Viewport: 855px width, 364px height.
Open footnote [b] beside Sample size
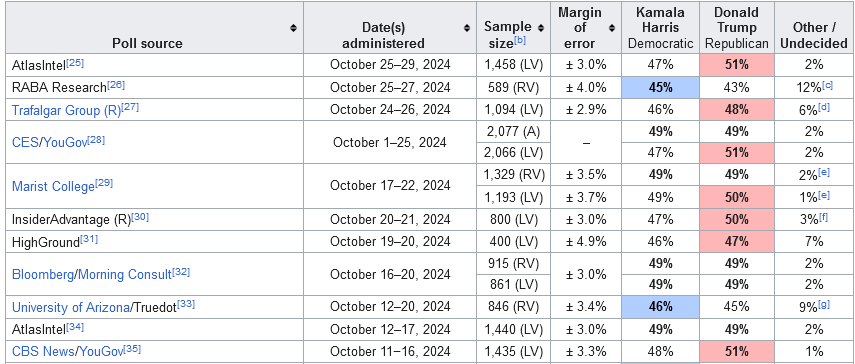click(x=520, y=40)
